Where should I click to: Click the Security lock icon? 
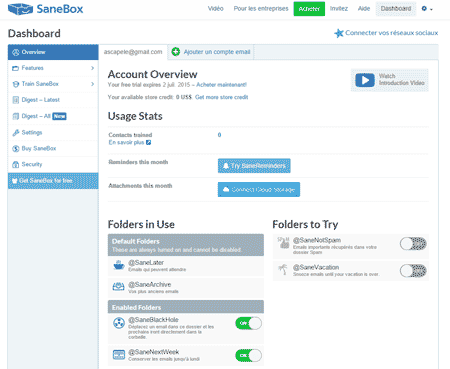click(x=15, y=164)
